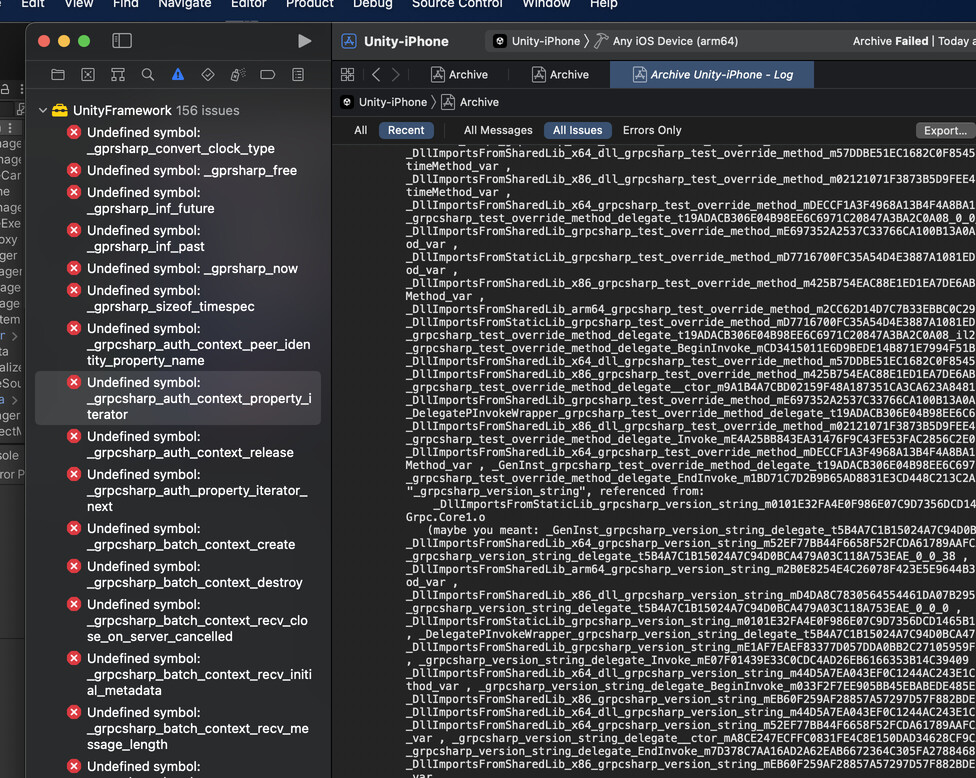The image size is (976, 778).
Task: Go forward with the right chevron
Action: click(x=396, y=75)
